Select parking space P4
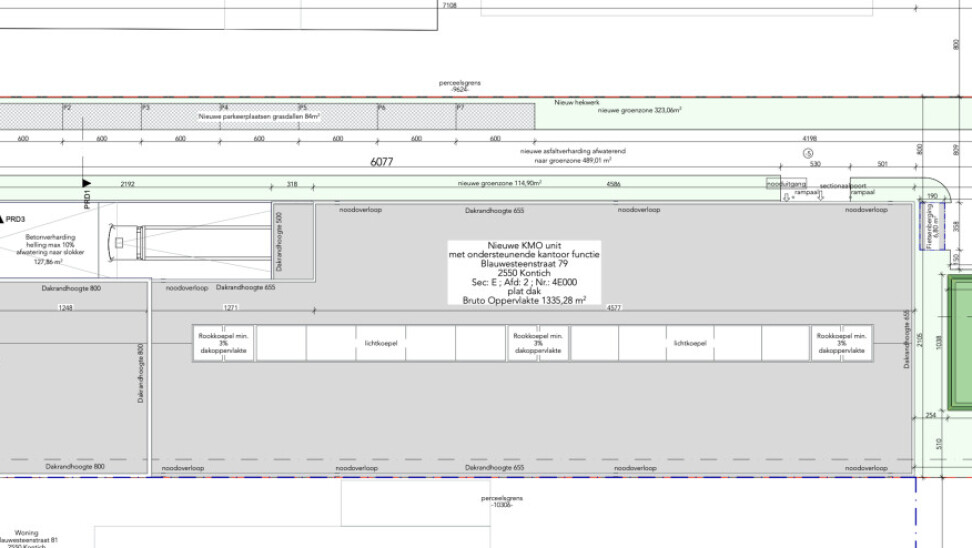Screen dimensions: 972x548 click(x=259, y=117)
